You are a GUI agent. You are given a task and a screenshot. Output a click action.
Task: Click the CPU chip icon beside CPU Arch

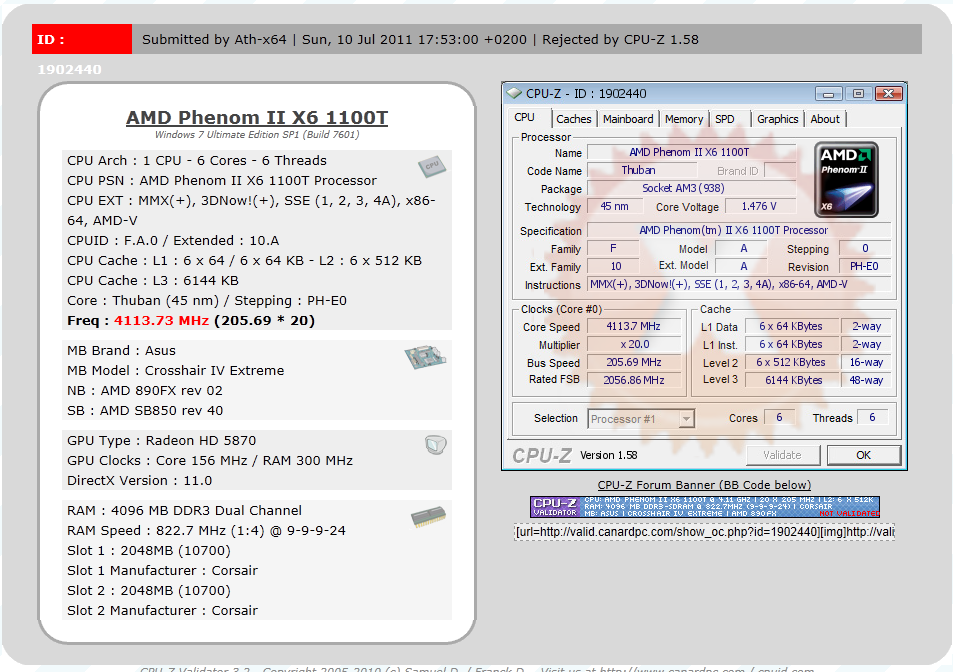click(x=432, y=166)
